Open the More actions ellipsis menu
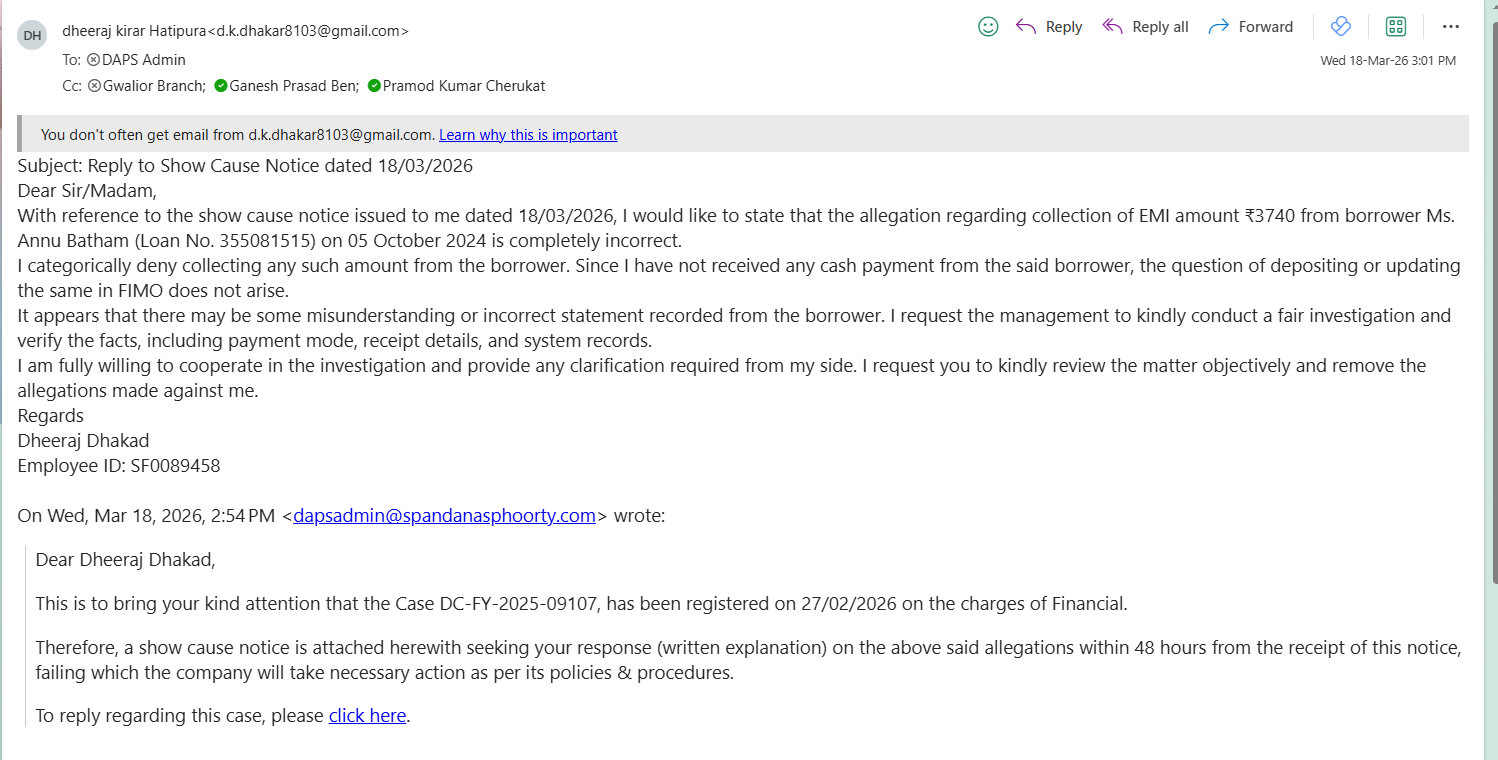This screenshot has height=760, width=1498. pyautogui.click(x=1451, y=27)
